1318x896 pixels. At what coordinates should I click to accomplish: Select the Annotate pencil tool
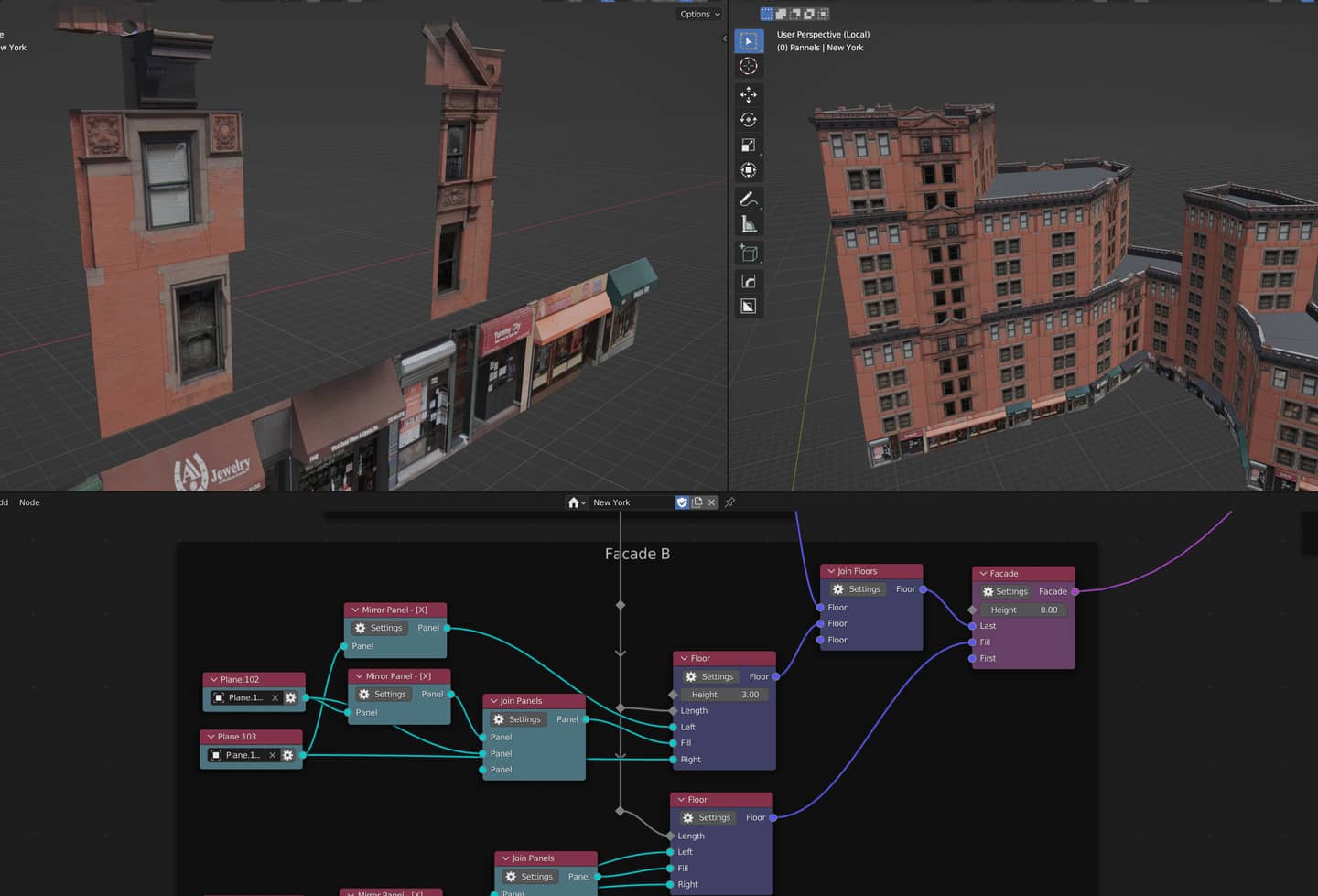[x=748, y=199]
